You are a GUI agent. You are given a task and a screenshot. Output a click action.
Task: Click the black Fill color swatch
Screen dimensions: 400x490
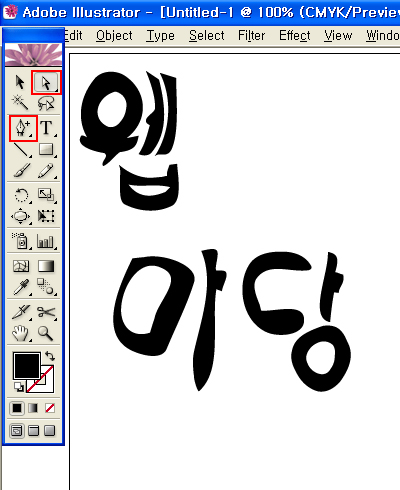click(27, 366)
